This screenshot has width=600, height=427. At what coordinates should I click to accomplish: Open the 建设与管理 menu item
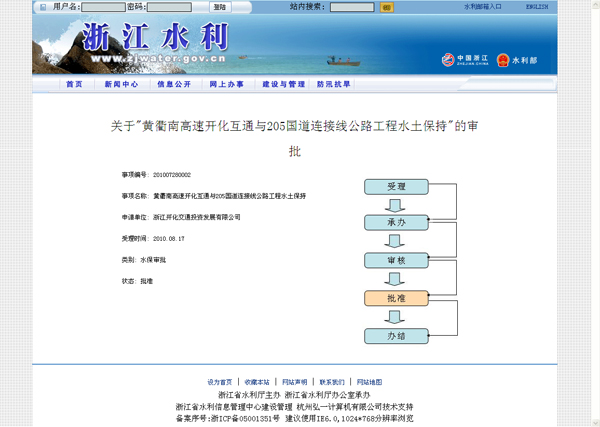click(x=283, y=85)
